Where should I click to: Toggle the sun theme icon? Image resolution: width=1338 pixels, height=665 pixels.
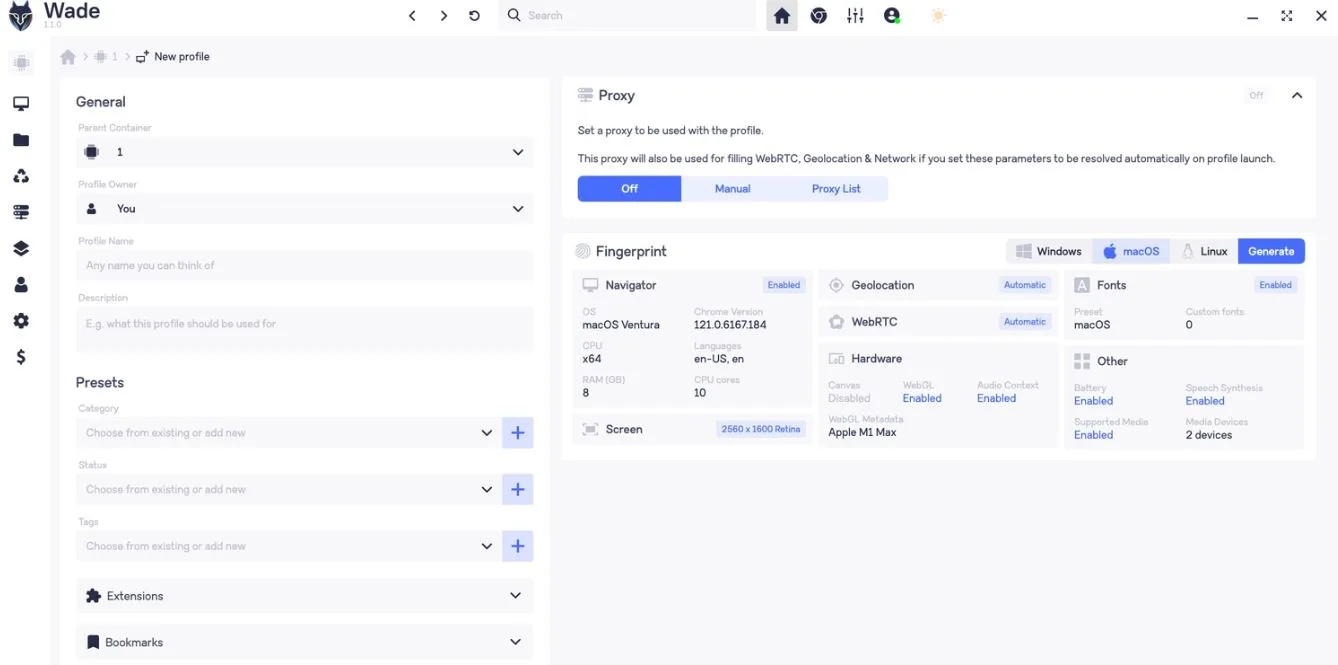pyautogui.click(x=938, y=16)
